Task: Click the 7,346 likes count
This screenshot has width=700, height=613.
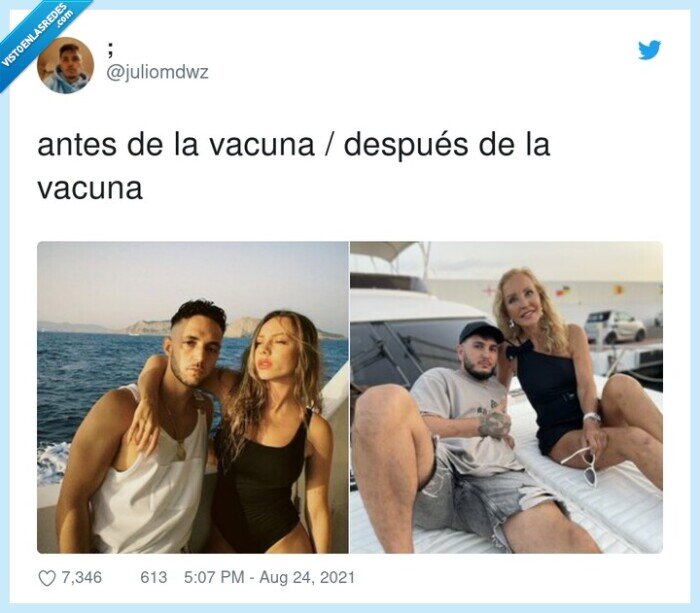Action: (x=82, y=577)
